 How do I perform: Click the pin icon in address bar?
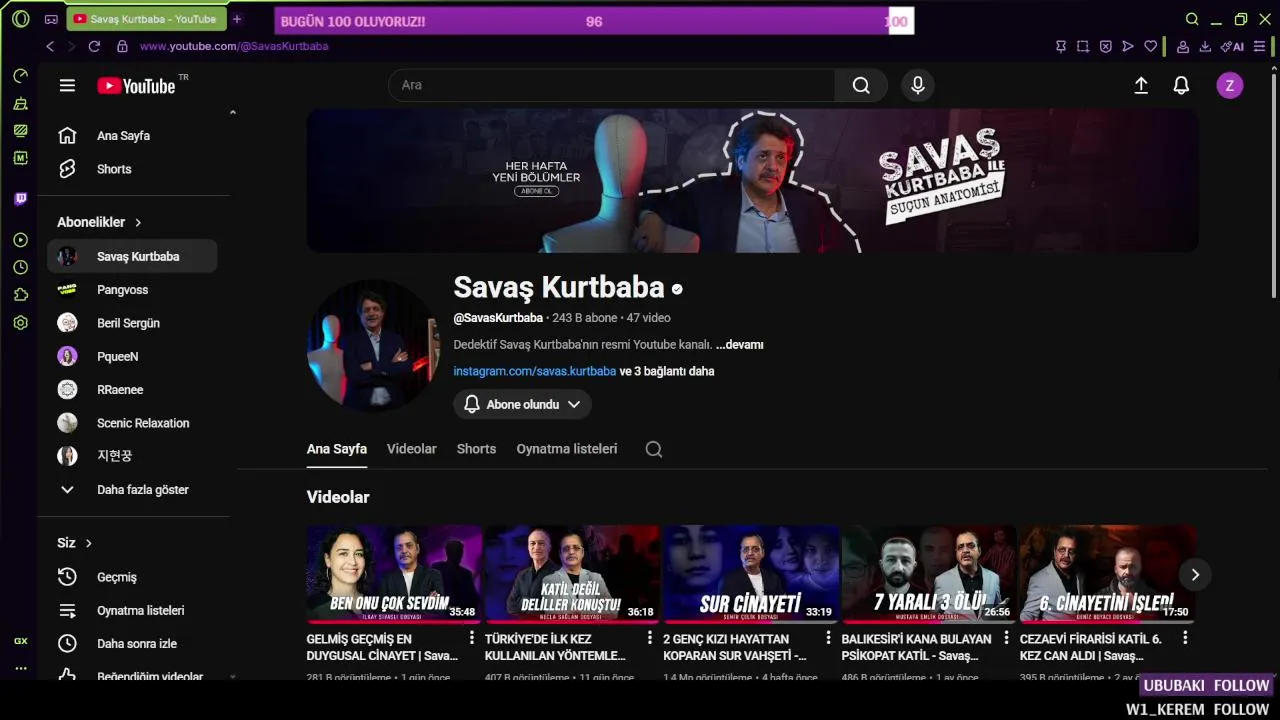point(1061,46)
